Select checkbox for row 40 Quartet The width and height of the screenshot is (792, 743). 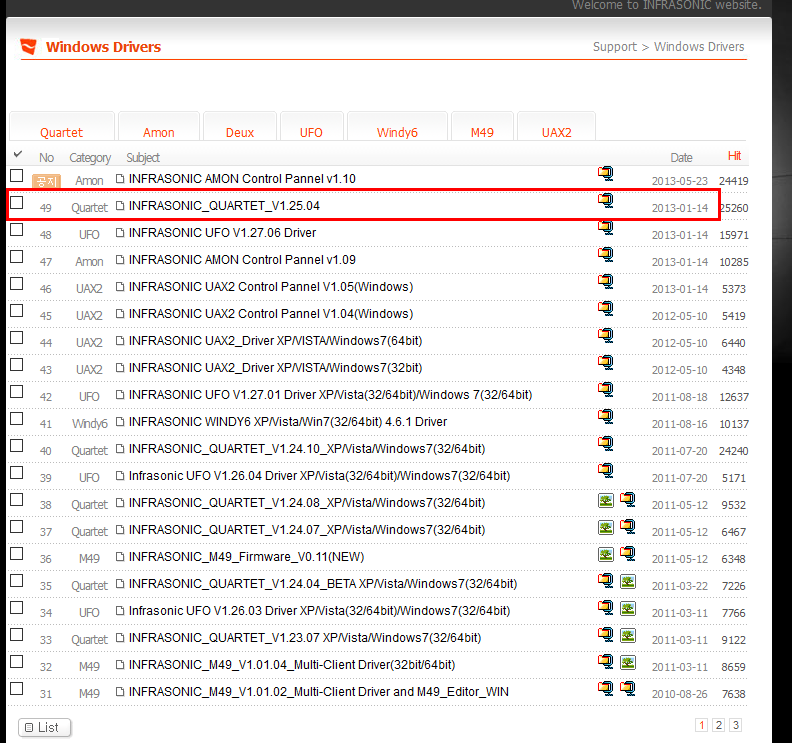point(17,445)
